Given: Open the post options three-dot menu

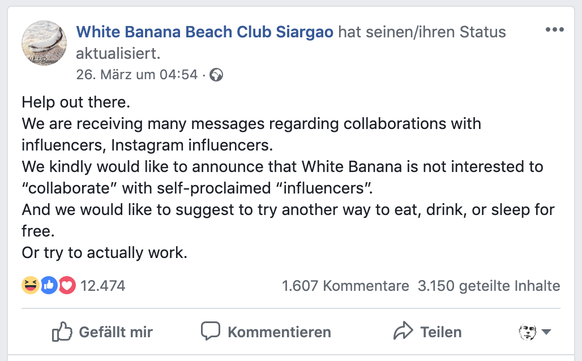Looking at the screenshot, I should click(x=555, y=30).
